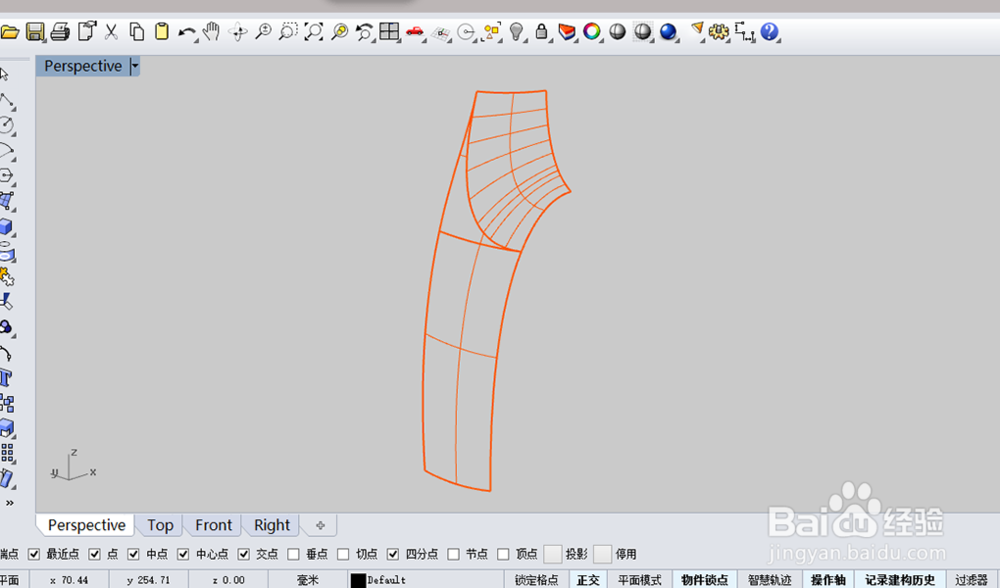Print the document with the printer icon

60,31
